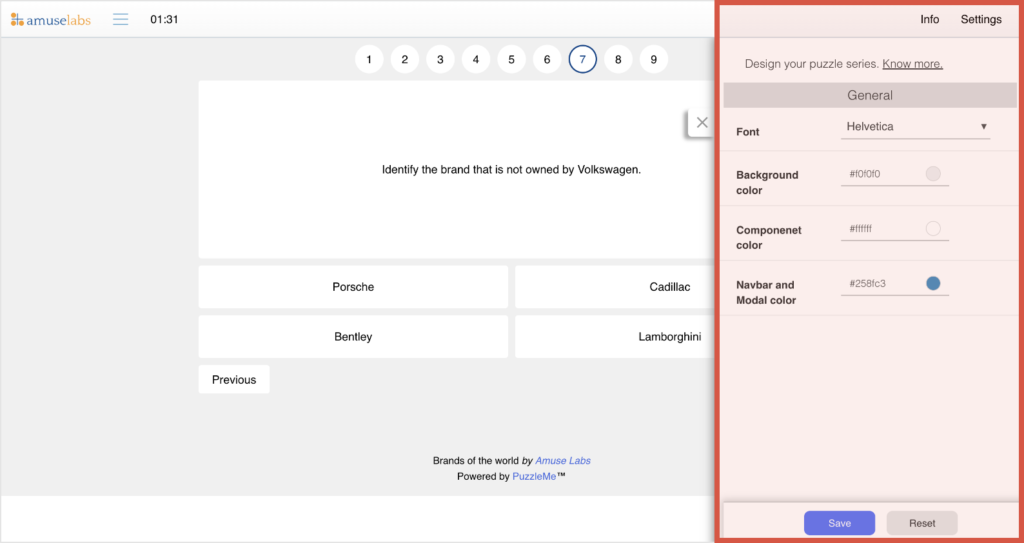
Task: Choose the Bentley answer
Action: pyautogui.click(x=353, y=337)
